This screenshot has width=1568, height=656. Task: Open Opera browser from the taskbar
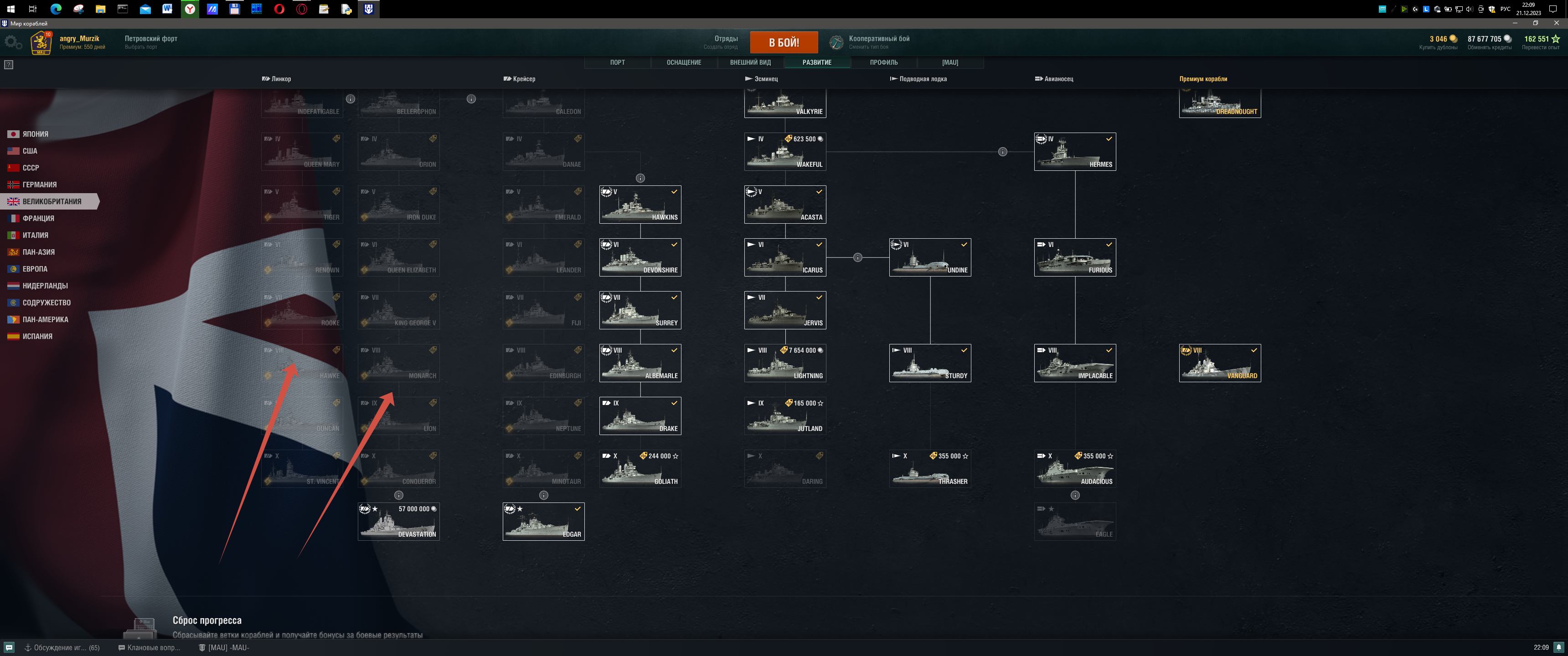coord(279,9)
